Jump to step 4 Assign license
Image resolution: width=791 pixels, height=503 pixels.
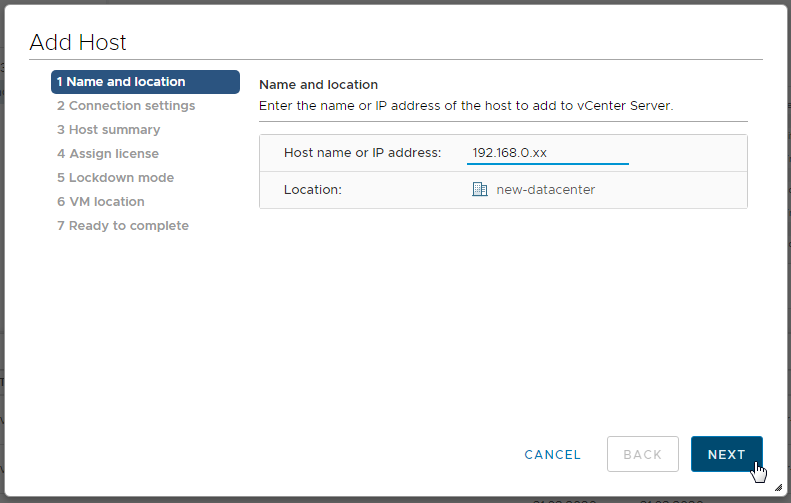(x=108, y=154)
